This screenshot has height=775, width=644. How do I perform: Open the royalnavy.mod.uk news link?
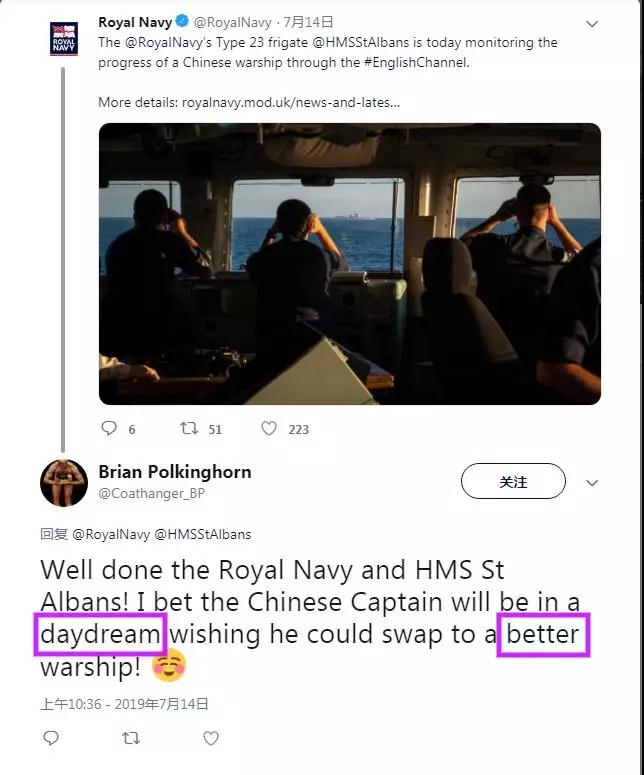click(291, 102)
